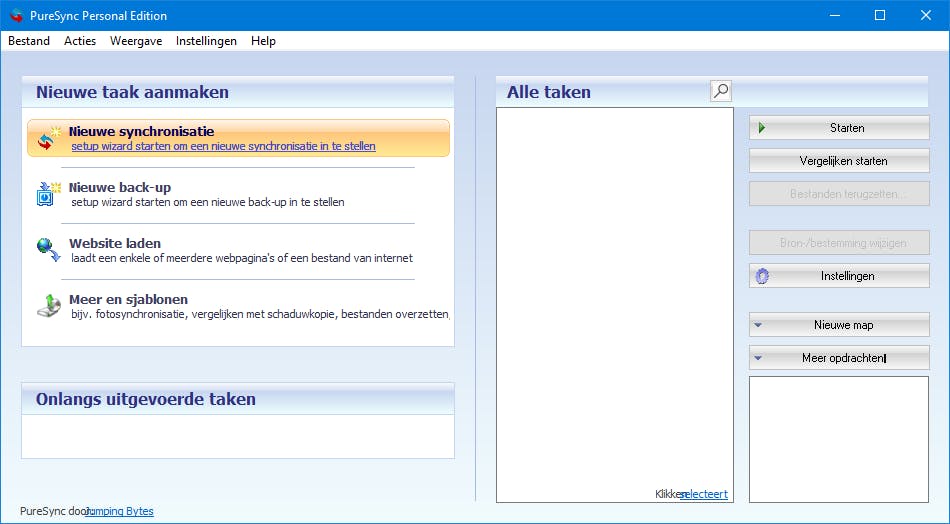This screenshot has width=950, height=524.
Task: Minimize the PureSync window
Action: pos(835,15)
